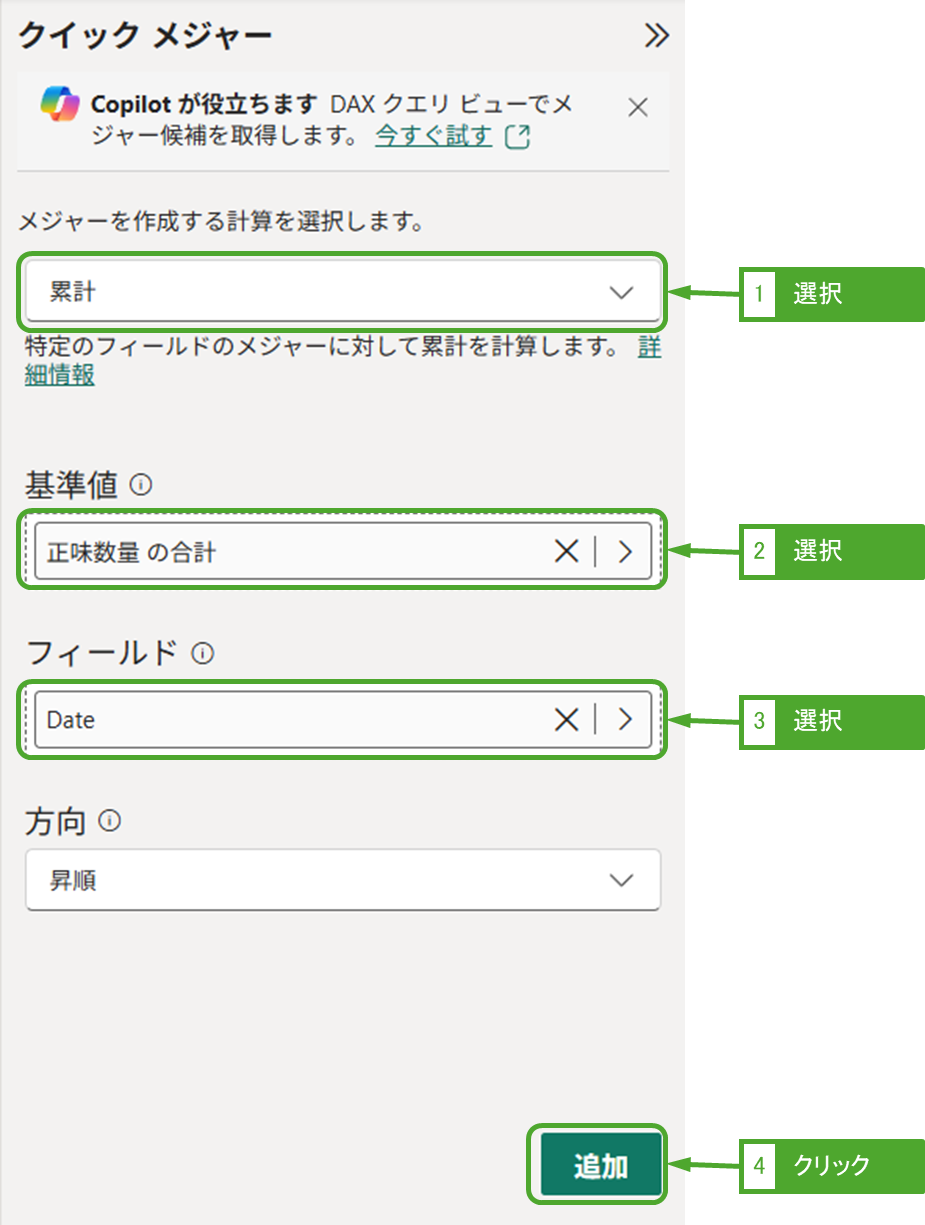The width and height of the screenshot is (925, 1225).
Task: Clear the 正味数量 の合計 base value
Action: tap(566, 551)
